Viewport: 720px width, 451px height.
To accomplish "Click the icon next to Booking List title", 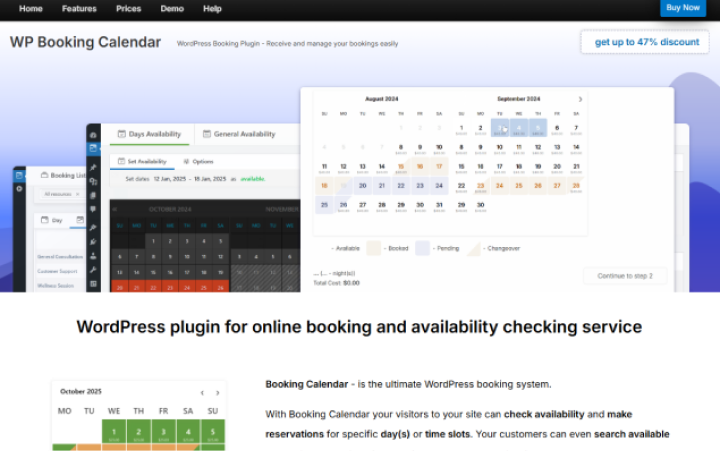I will (x=45, y=175).
